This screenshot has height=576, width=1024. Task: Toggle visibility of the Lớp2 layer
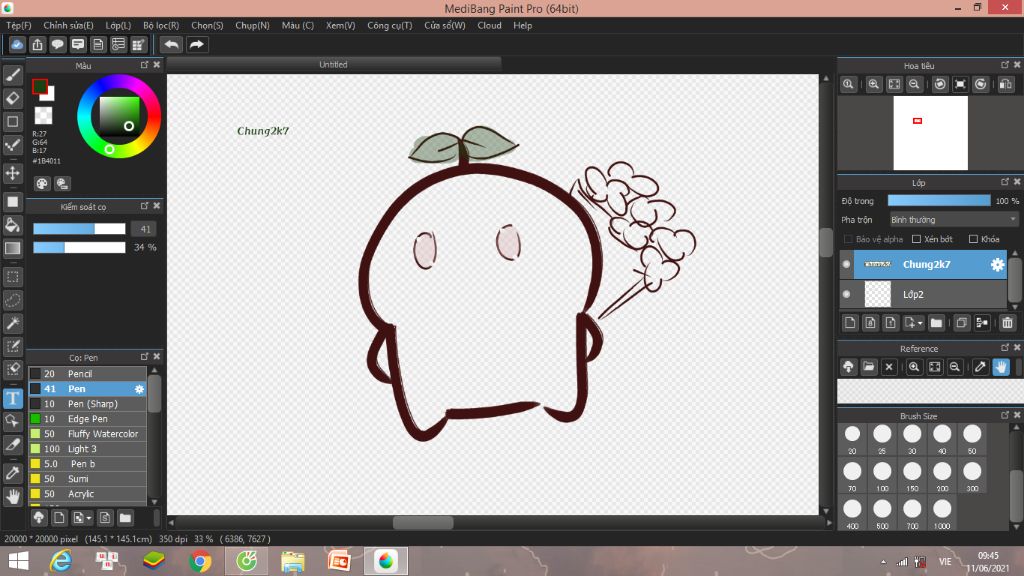(846, 295)
